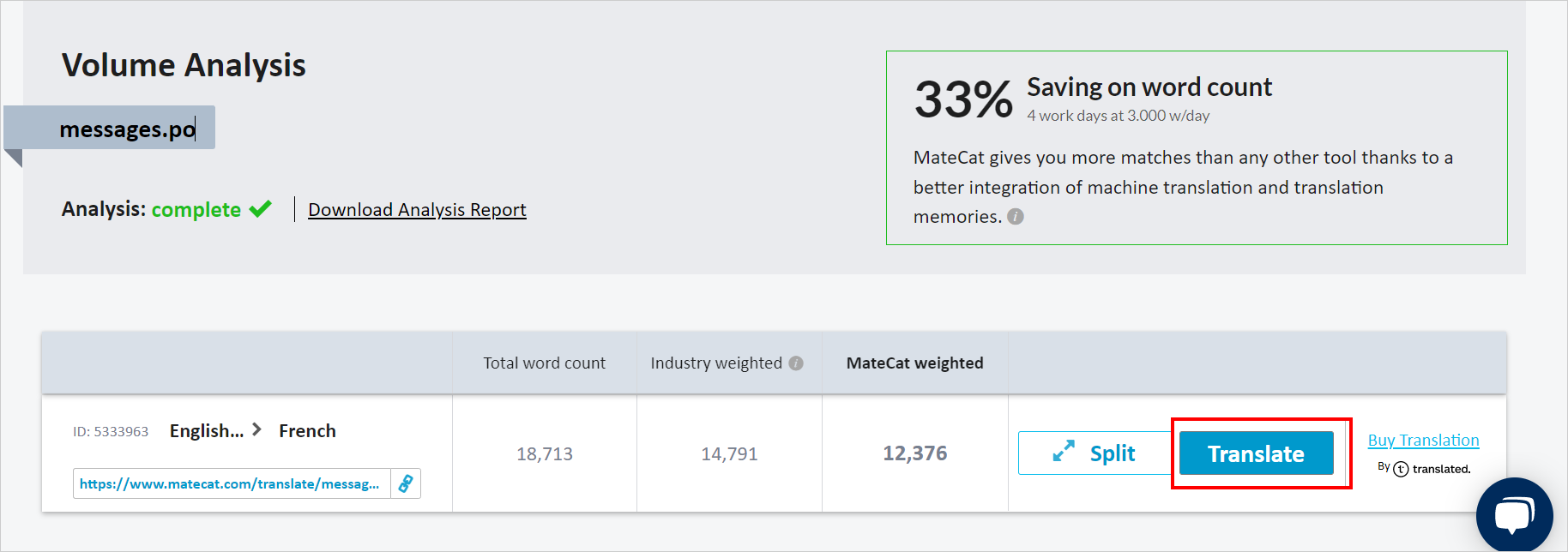
Task: Click info icon after 'memories.' text
Action: 1016,217
